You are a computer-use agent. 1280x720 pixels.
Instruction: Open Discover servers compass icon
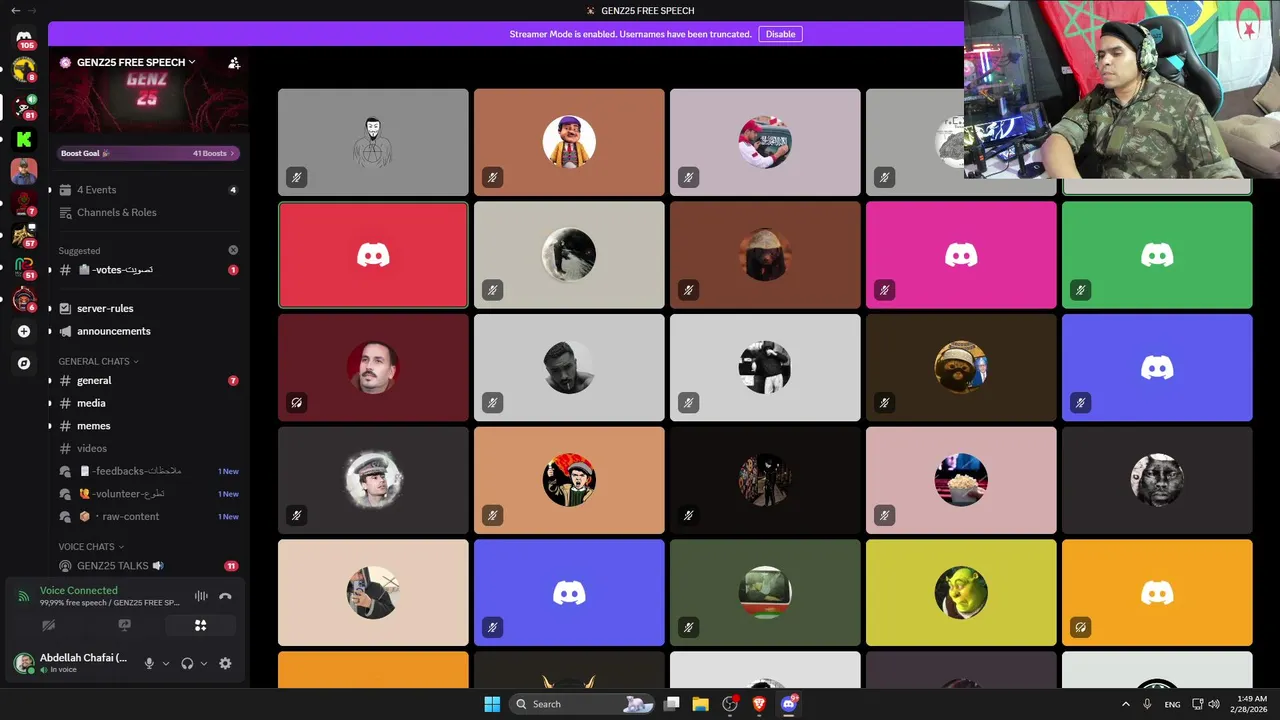(24, 363)
